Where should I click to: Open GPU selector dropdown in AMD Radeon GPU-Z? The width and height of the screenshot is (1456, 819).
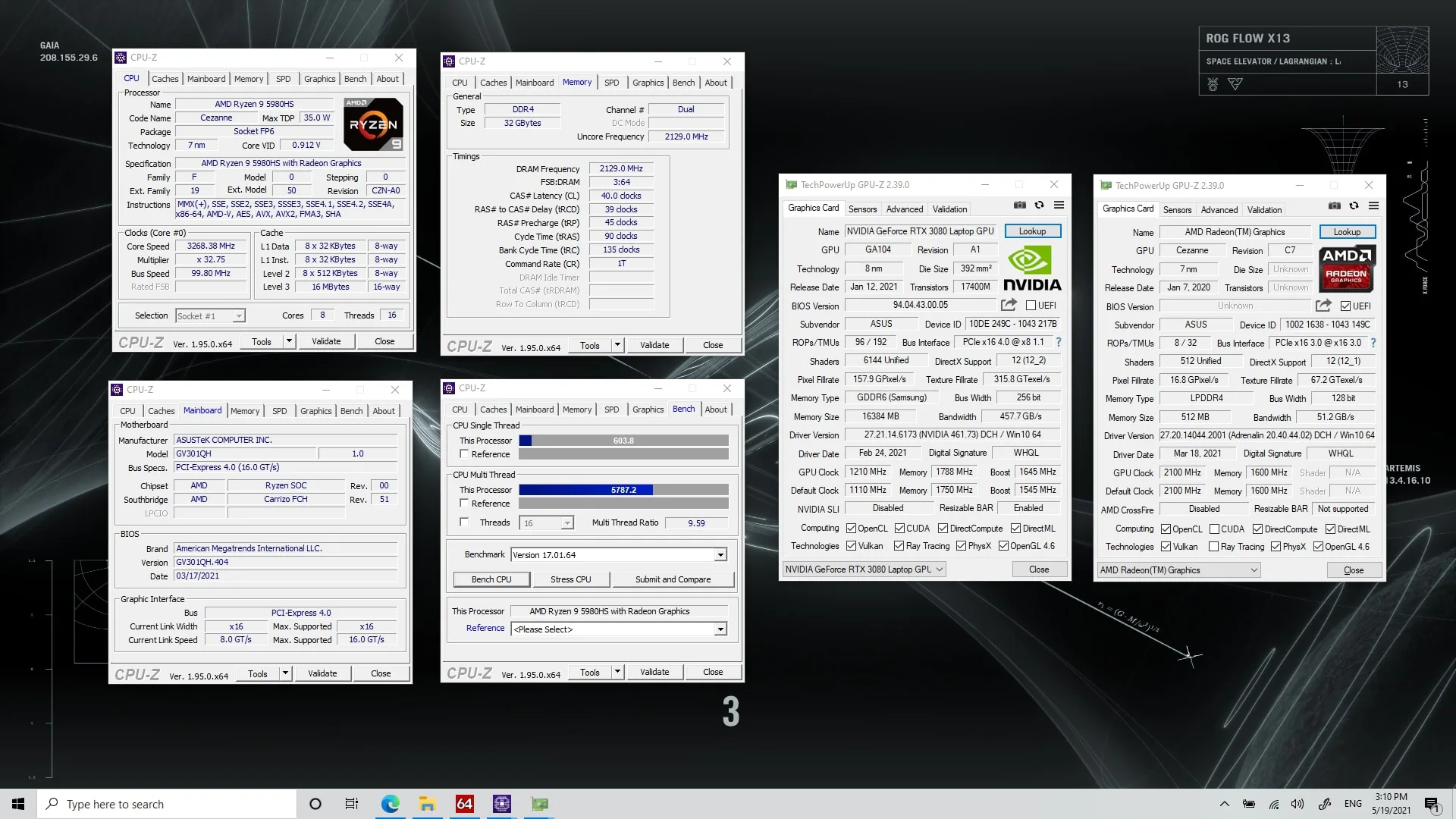coord(1178,570)
